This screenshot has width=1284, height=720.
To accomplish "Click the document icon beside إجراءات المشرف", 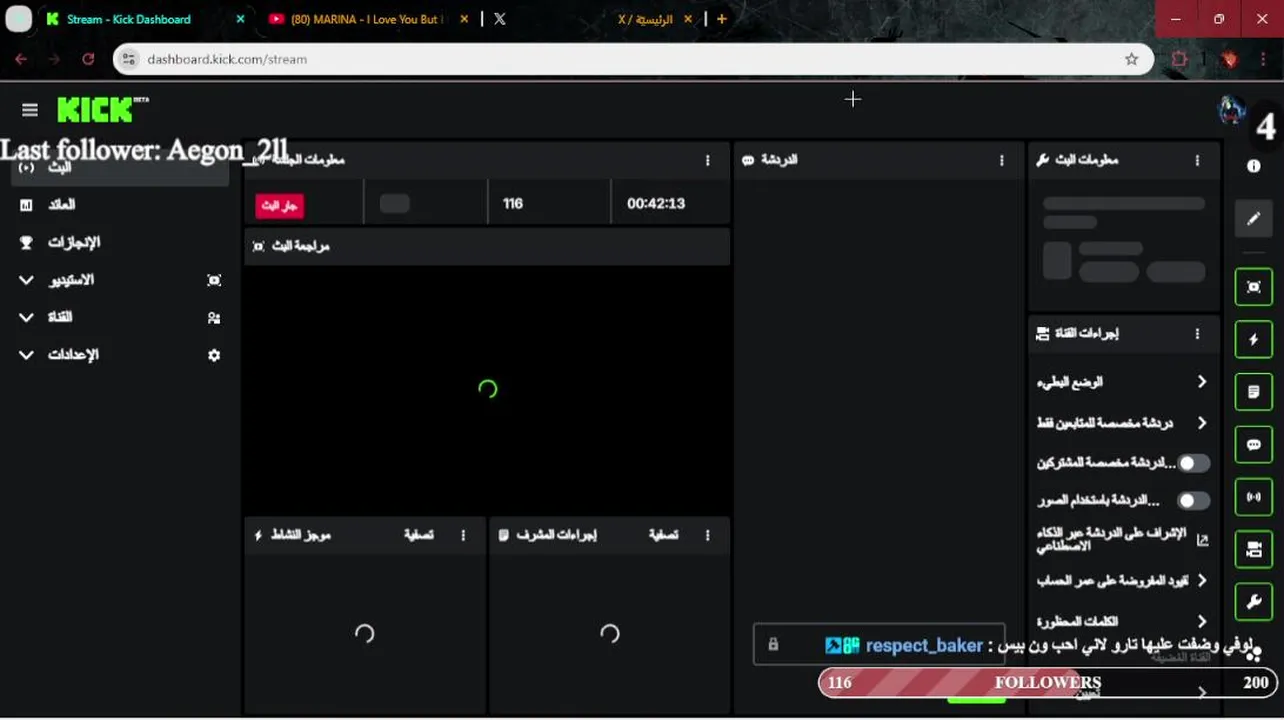I will point(503,535).
